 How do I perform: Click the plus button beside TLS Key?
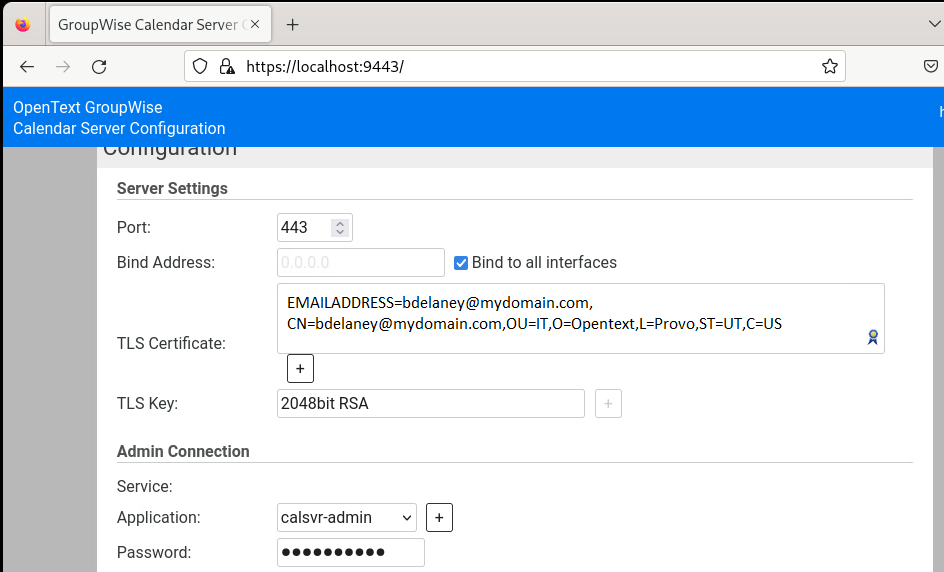click(x=608, y=403)
